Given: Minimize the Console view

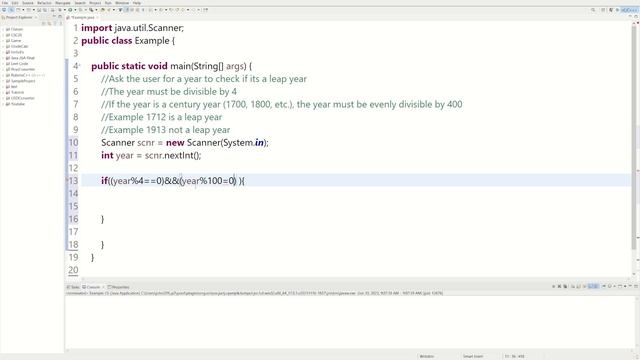Looking at the screenshot, I should tap(630, 286).
